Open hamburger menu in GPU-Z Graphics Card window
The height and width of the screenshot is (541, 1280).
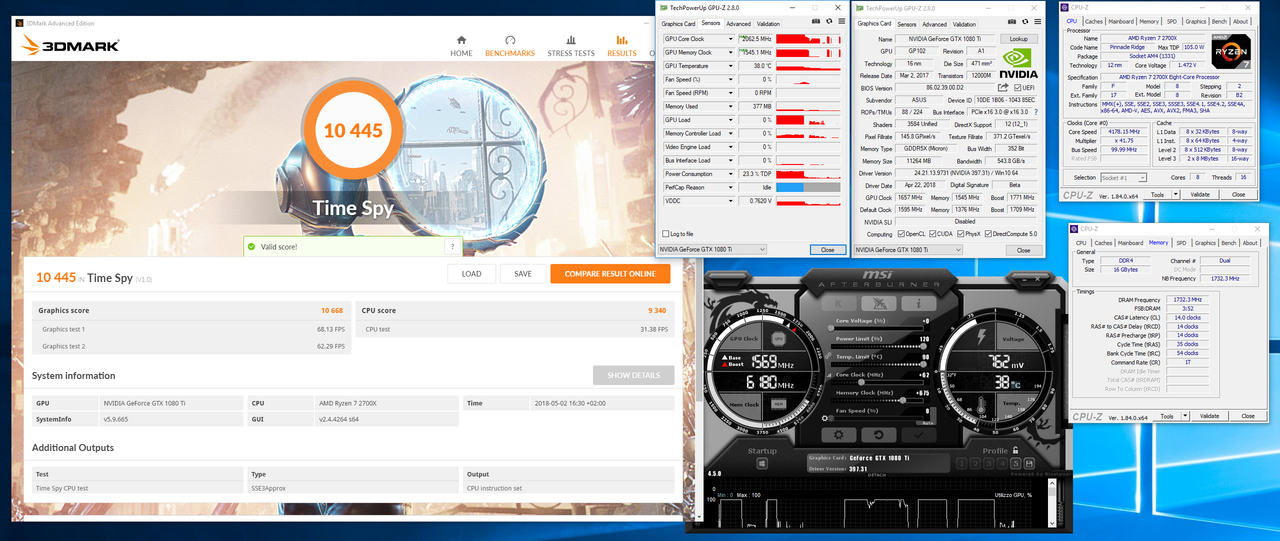click(1038, 21)
